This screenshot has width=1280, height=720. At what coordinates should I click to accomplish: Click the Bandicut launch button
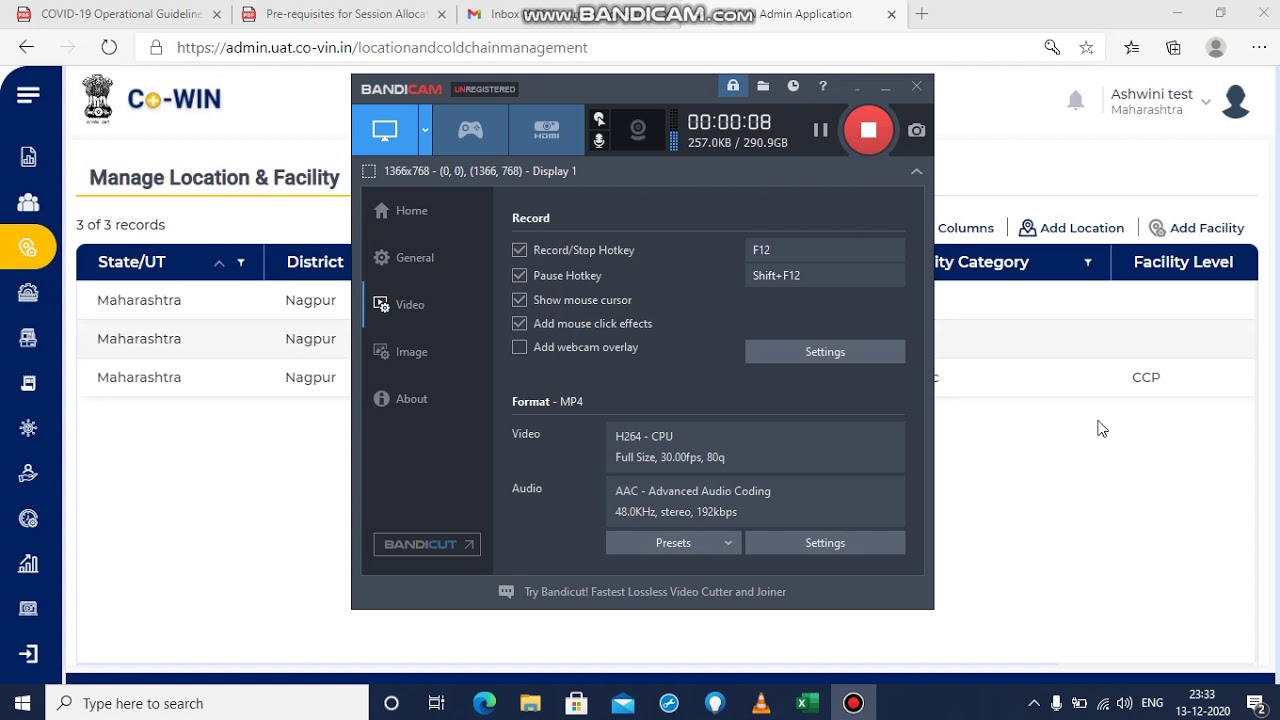[x=427, y=544]
